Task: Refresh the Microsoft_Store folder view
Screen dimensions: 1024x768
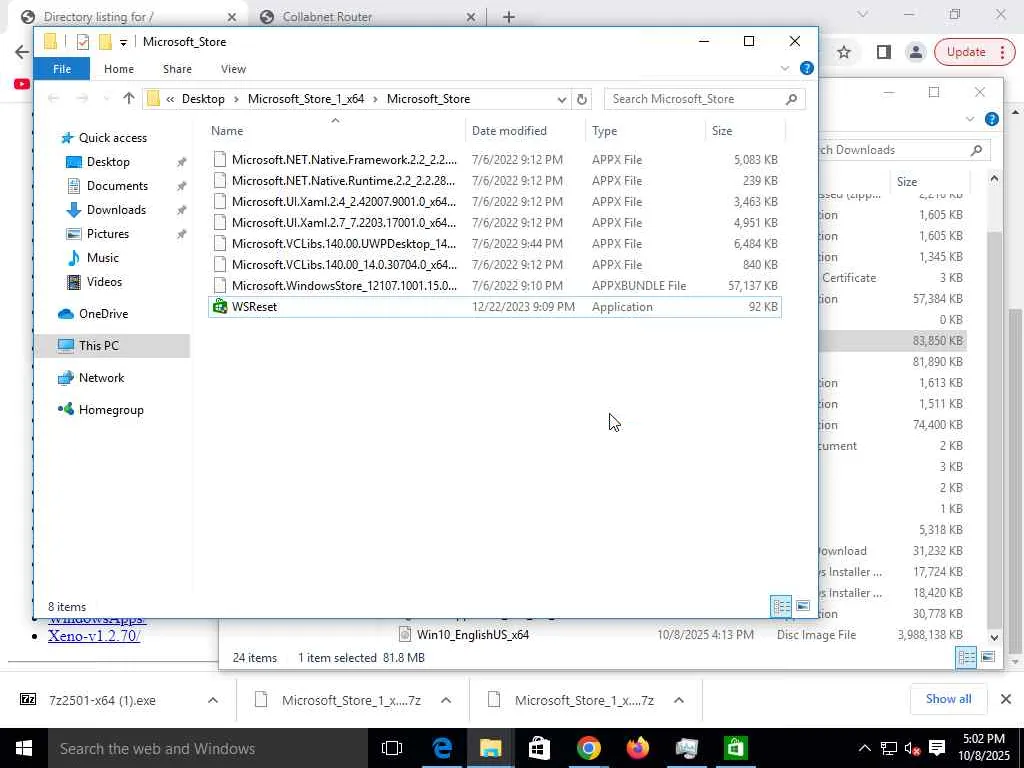Action: click(x=581, y=99)
